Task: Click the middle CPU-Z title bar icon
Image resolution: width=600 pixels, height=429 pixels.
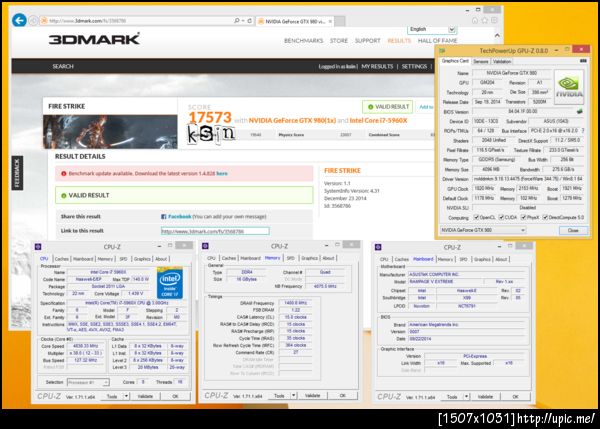Action: click(205, 246)
